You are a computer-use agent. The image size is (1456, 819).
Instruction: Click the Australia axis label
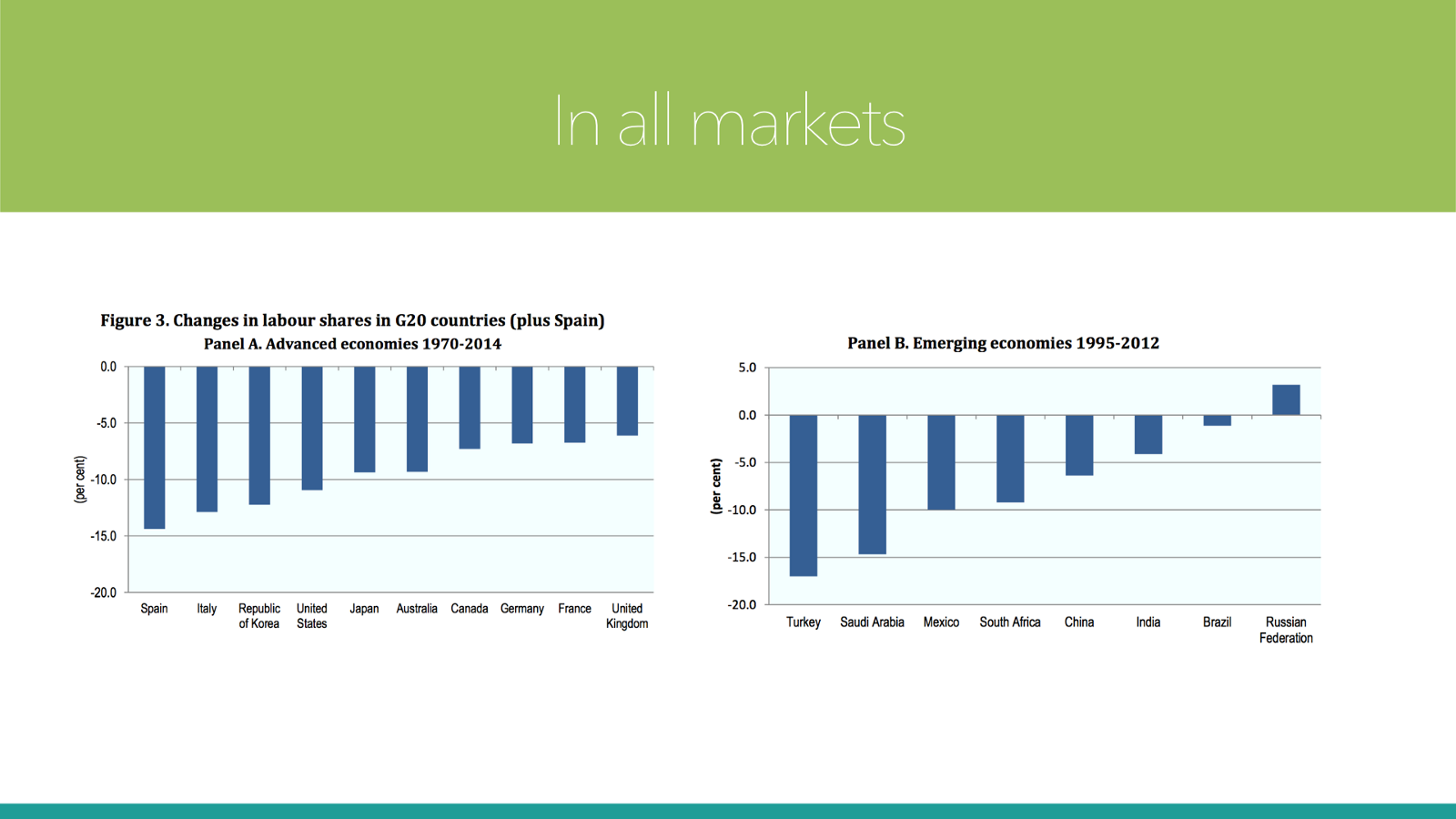click(417, 609)
